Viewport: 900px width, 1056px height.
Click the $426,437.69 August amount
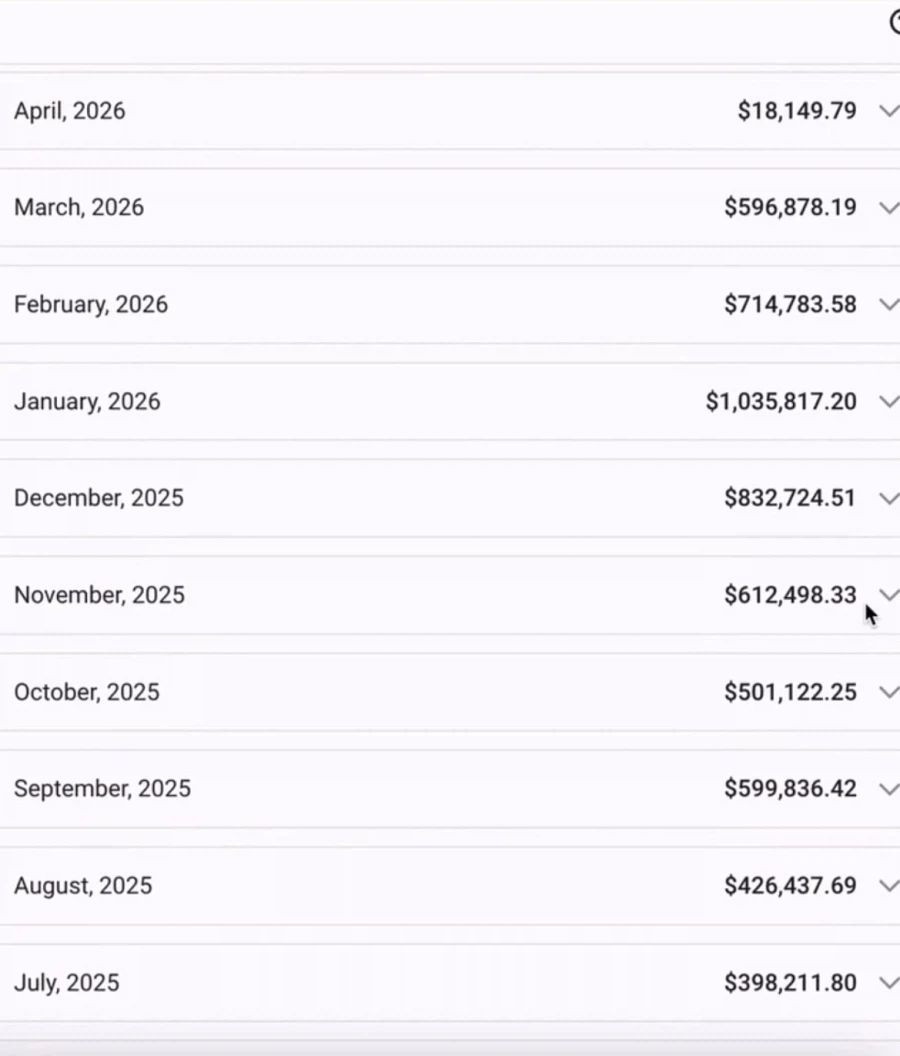pos(790,886)
